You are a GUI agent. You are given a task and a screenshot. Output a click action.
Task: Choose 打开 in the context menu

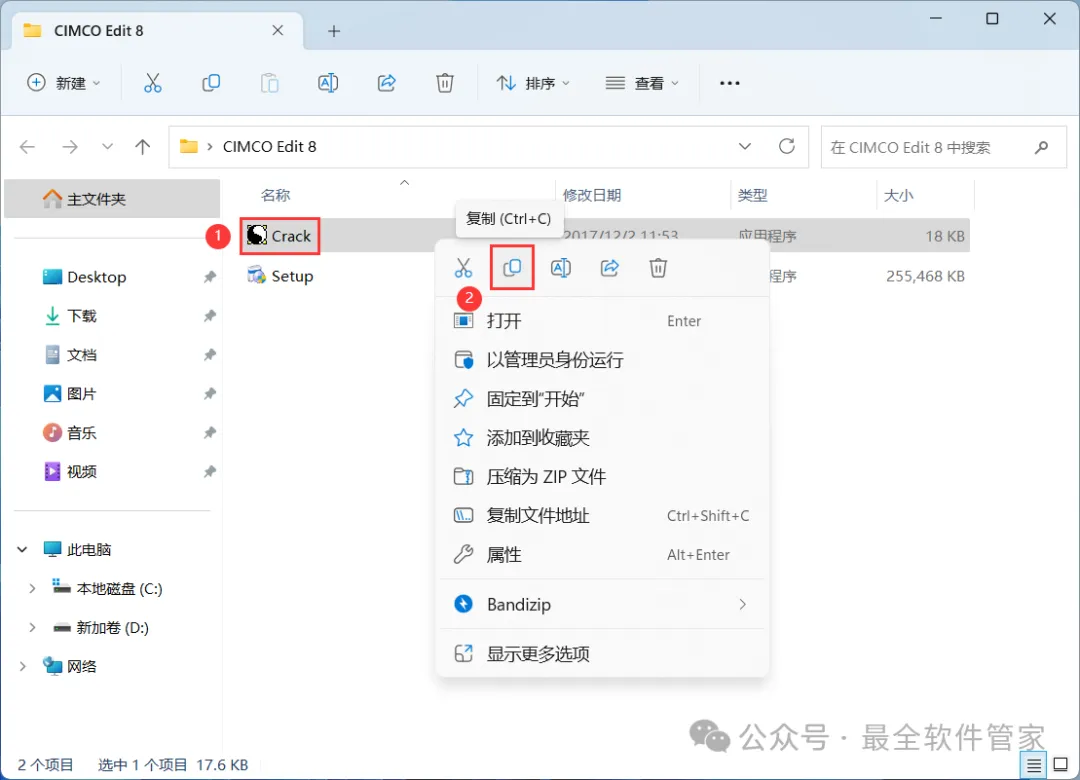pos(602,321)
